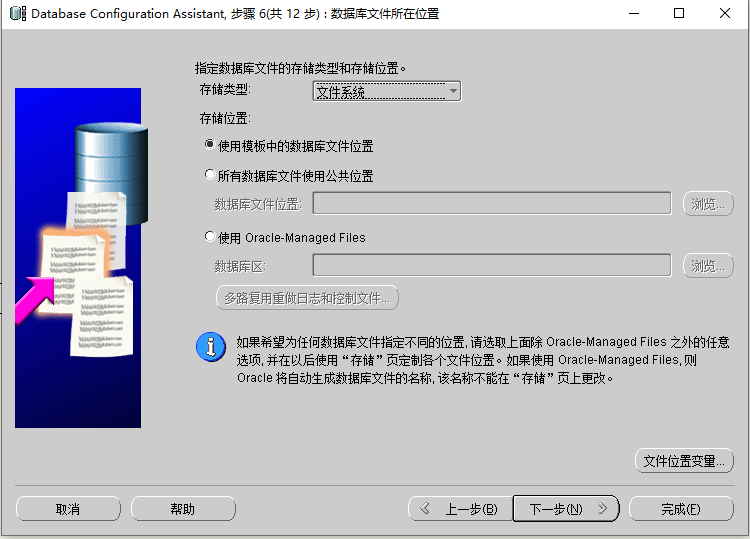
Task: Maximize the Database Configuration Assistant window
Action: (679, 13)
